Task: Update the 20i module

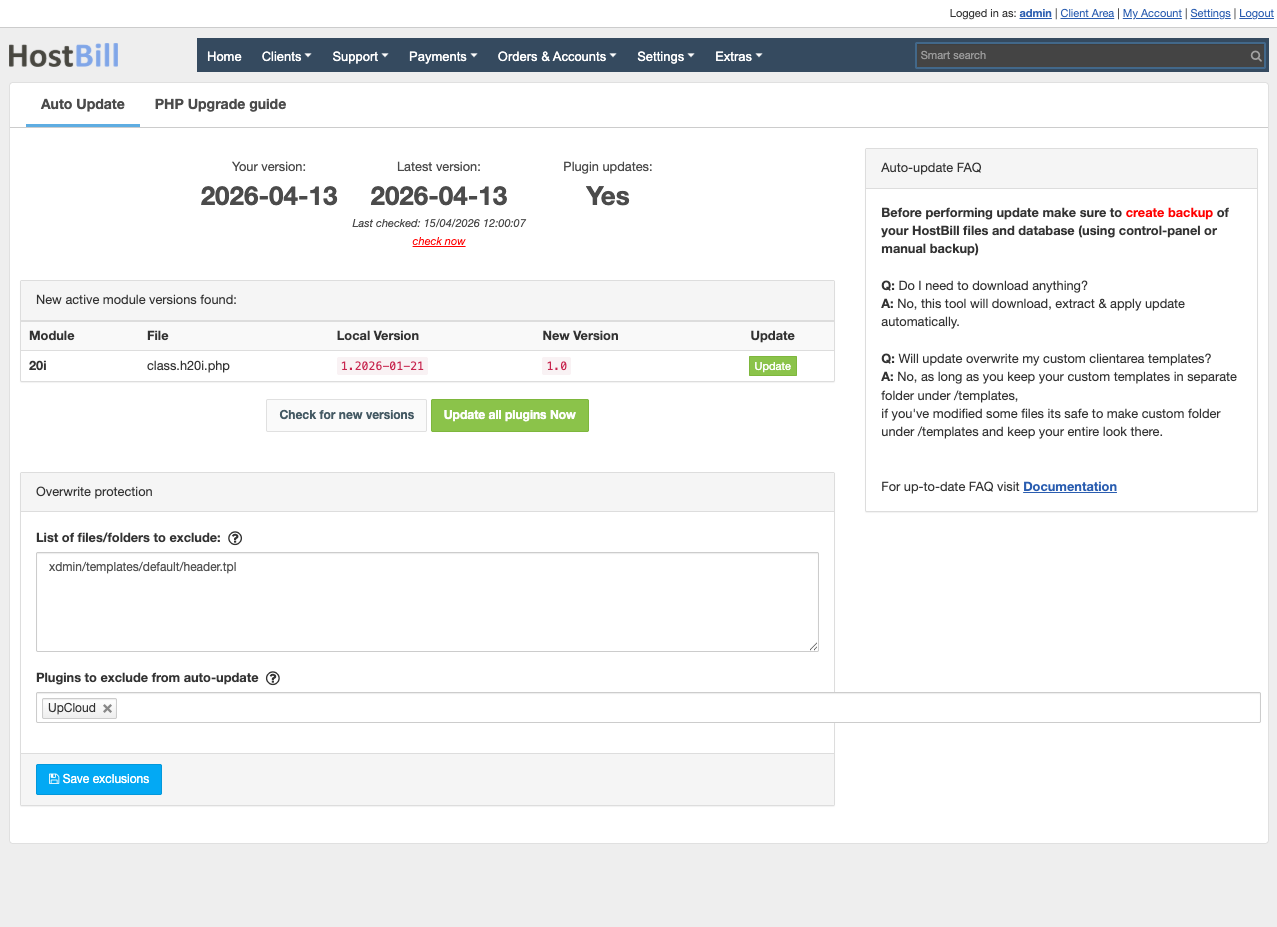Action: [x=772, y=366]
